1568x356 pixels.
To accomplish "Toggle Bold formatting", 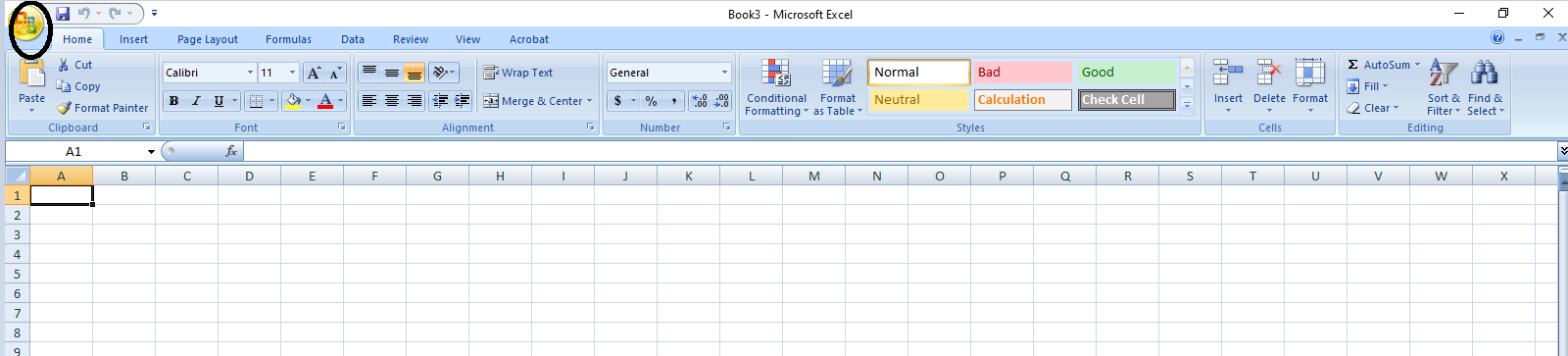I will (174, 101).
